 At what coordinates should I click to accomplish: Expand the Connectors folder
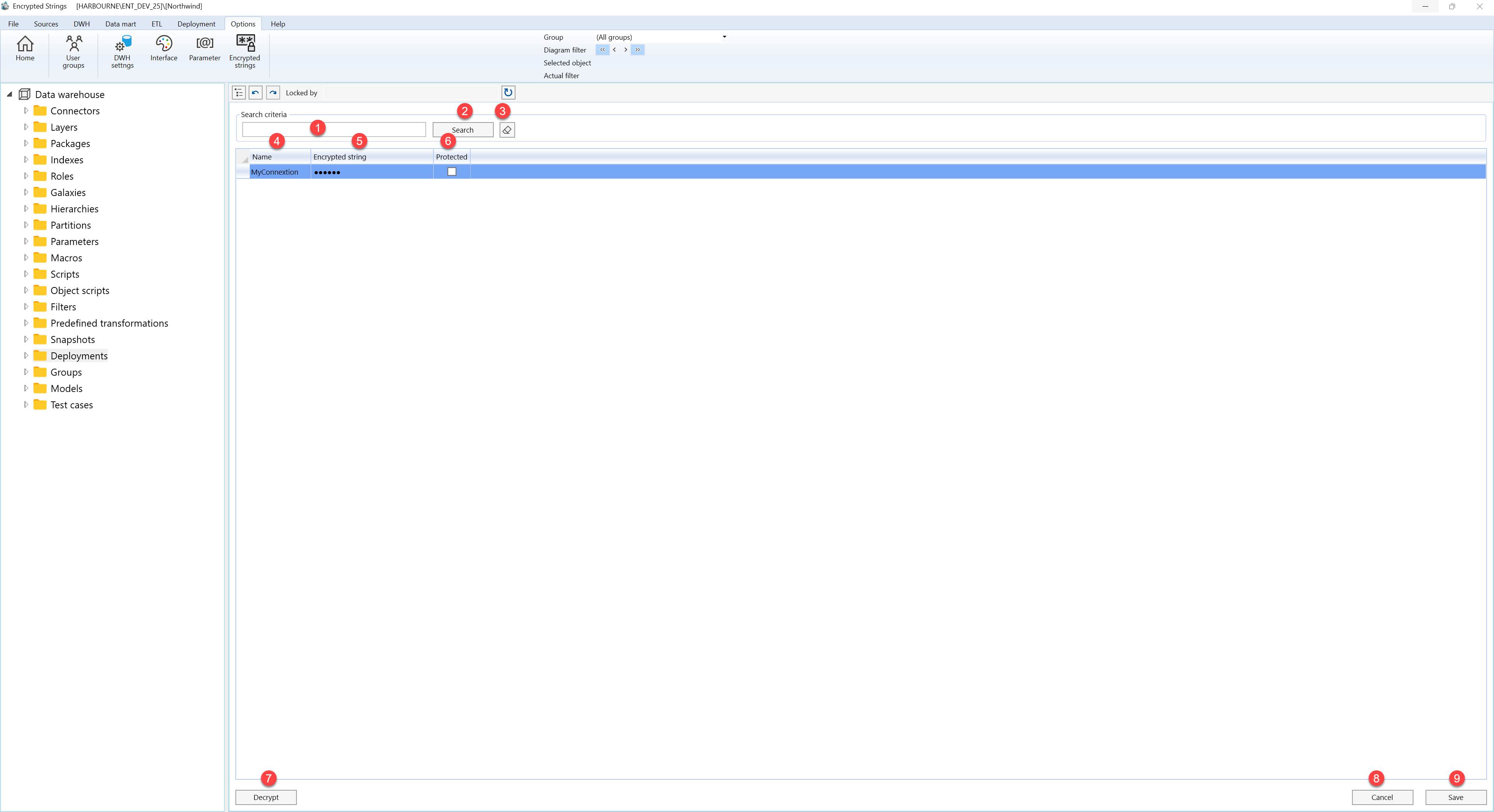[x=26, y=111]
